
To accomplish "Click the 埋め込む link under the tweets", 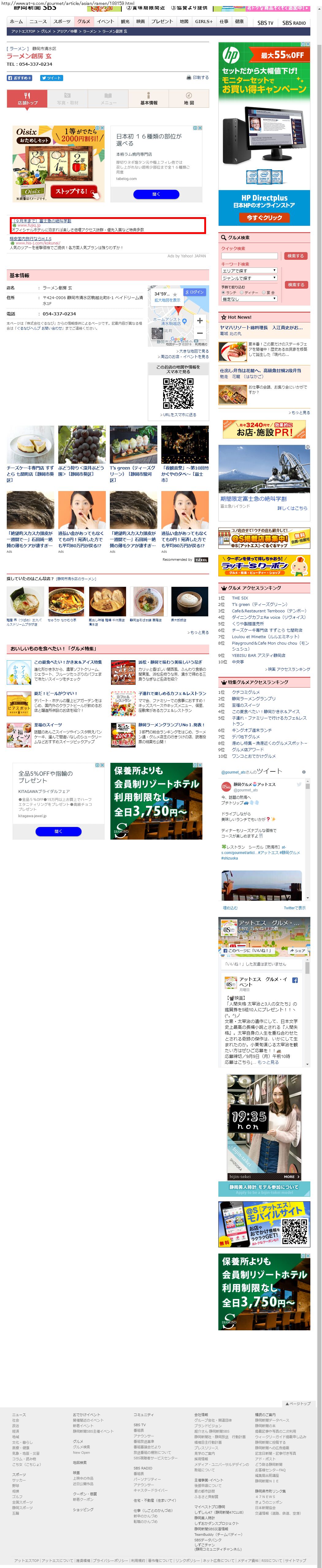I will click(230, 907).
